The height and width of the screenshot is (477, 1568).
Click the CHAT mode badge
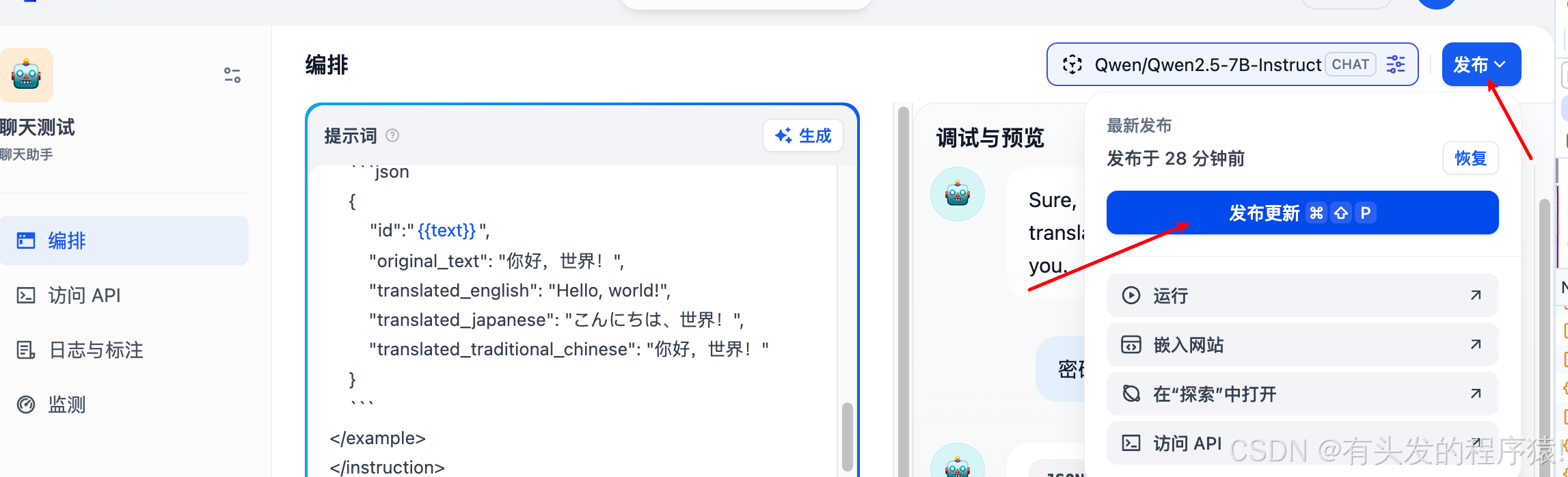(x=1351, y=64)
